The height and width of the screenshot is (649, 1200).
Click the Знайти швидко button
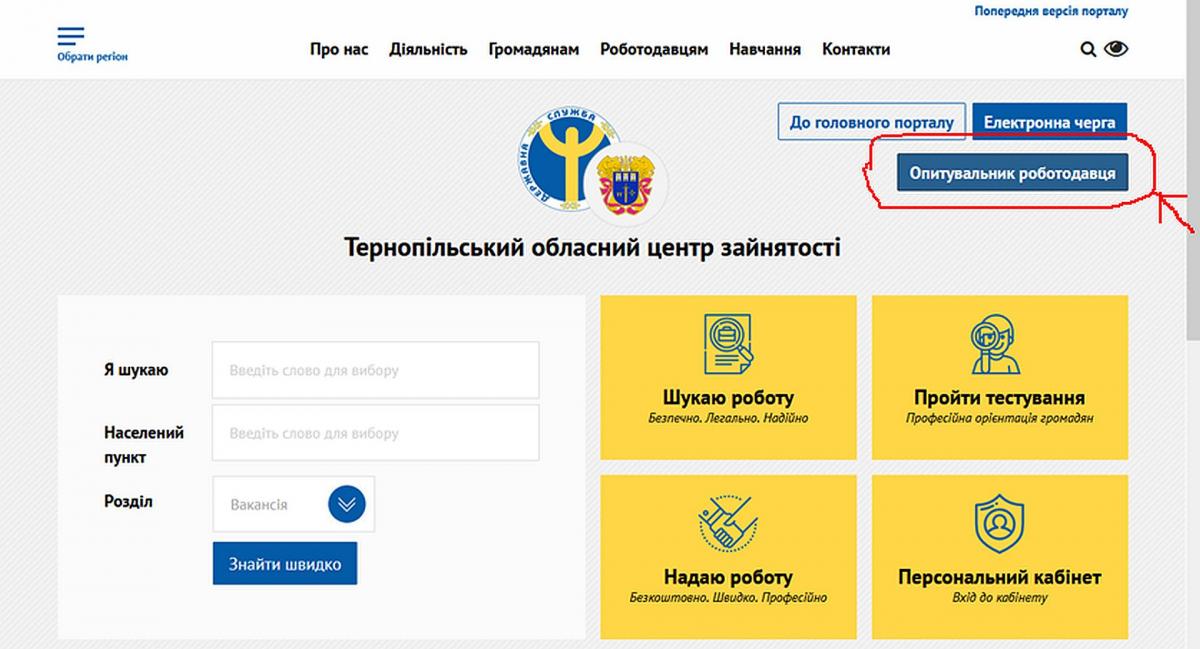tap(285, 564)
